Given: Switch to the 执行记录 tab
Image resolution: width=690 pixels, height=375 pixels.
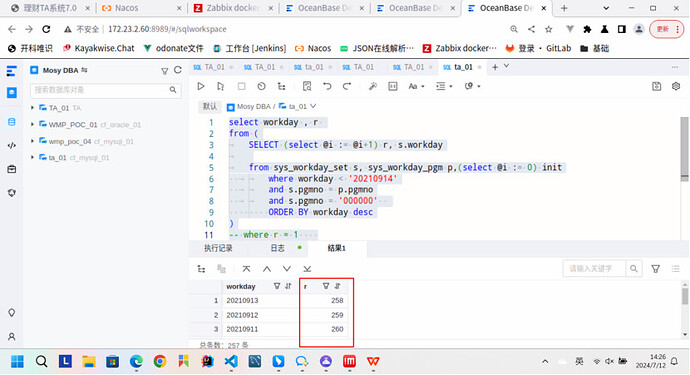Looking at the screenshot, I should click(x=218, y=248).
